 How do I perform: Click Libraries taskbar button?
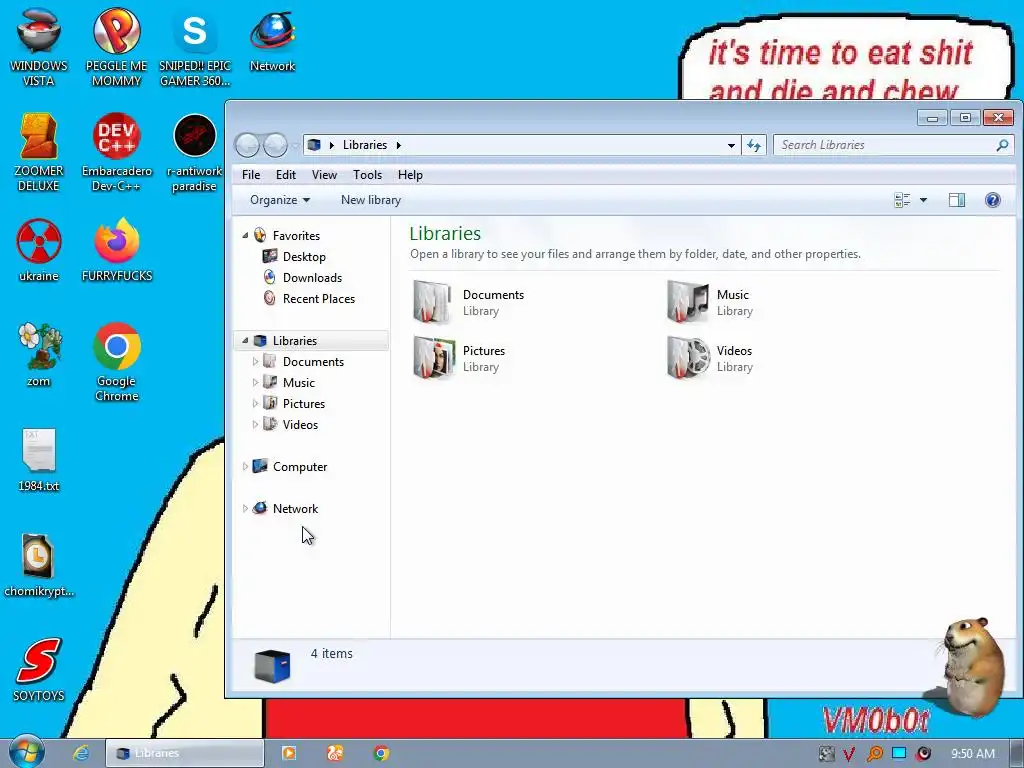pyautogui.click(x=185, y=753)
